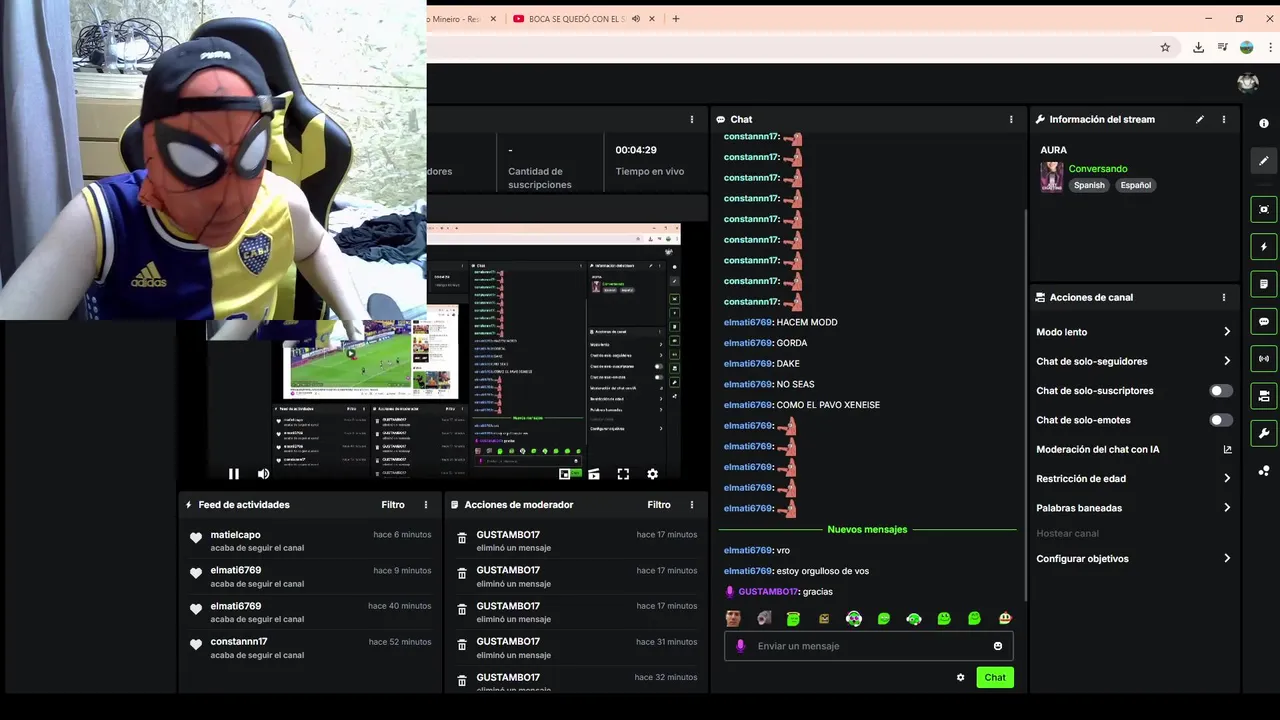Click Spanish language tag
This screenshot has width=1280, height=720.
click(x=1089, y=185)
